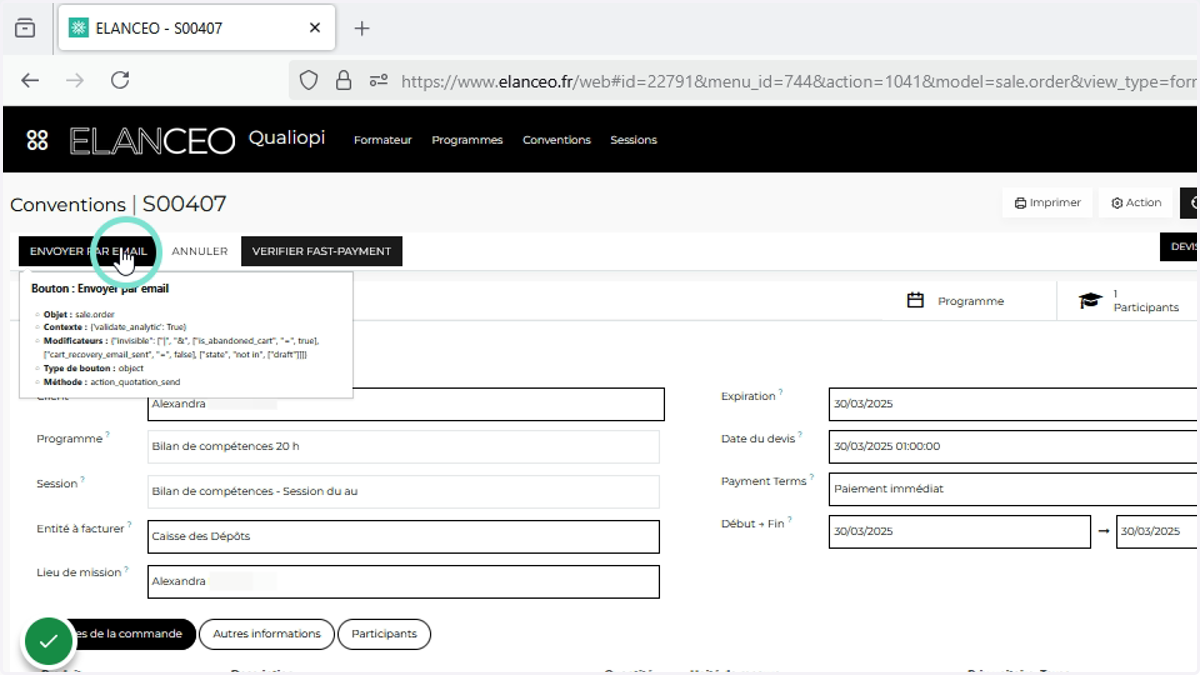Click the Lieu de mission field
This screenshot has width=1200, height=675.
point(403,581)
